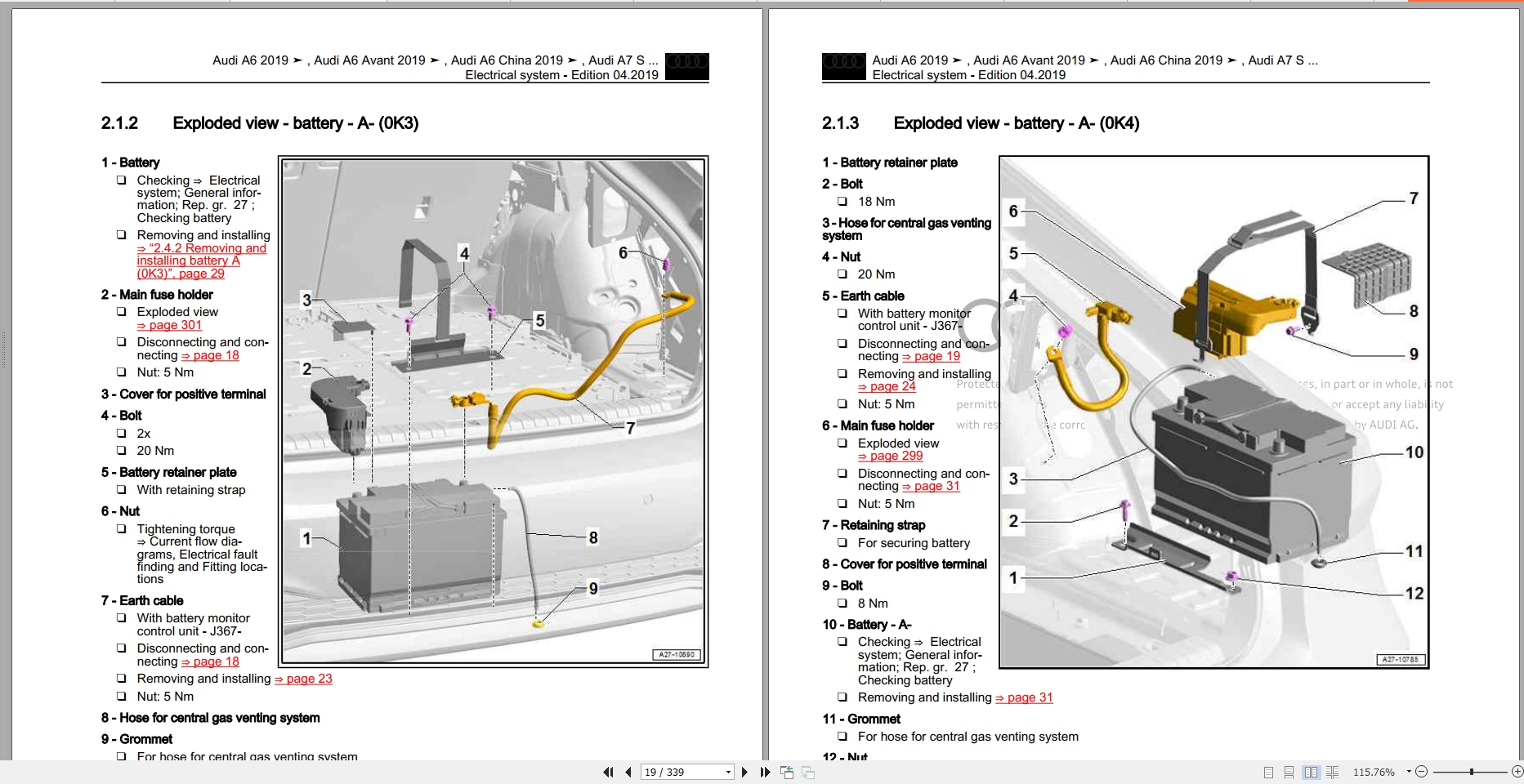Click the zoom out minus button
Image resolution: width=1524 pixels, height=784 pixels.
[1421, 772]
